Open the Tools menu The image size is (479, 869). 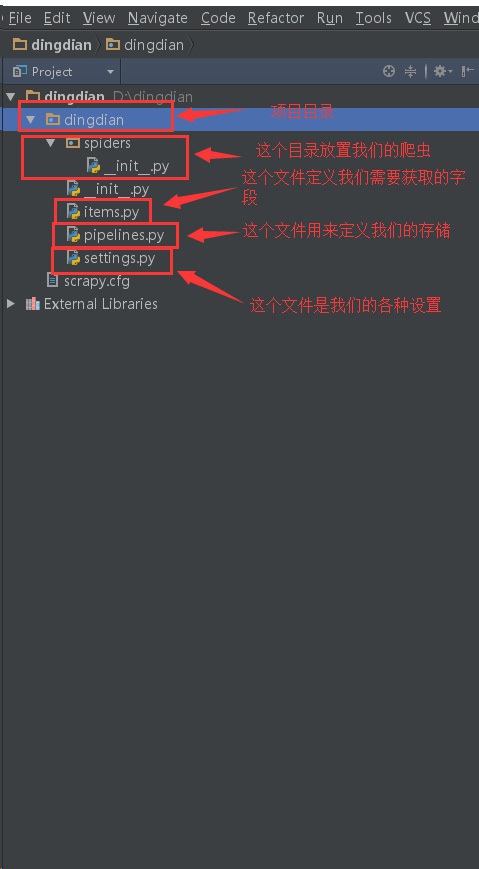[373, 18]
